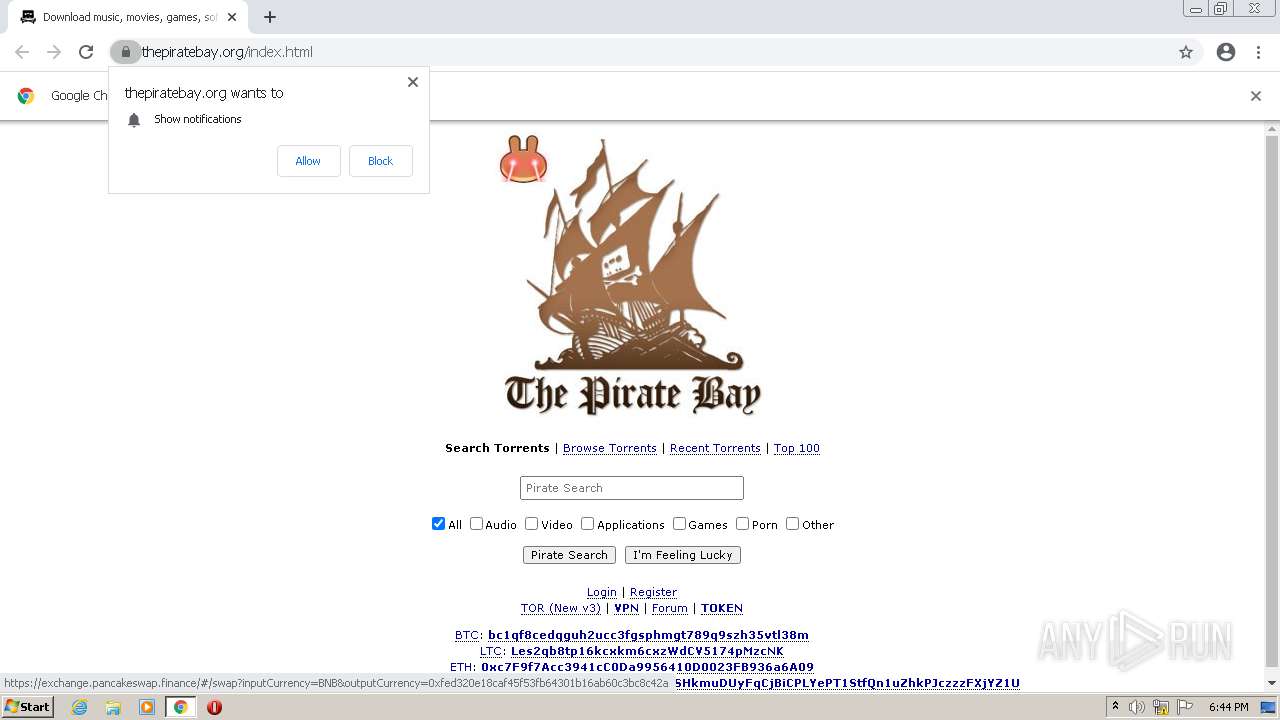Click inside the Pirate Search field
The width and height of the screenshot is (1280, 720).
pos(632,488)
